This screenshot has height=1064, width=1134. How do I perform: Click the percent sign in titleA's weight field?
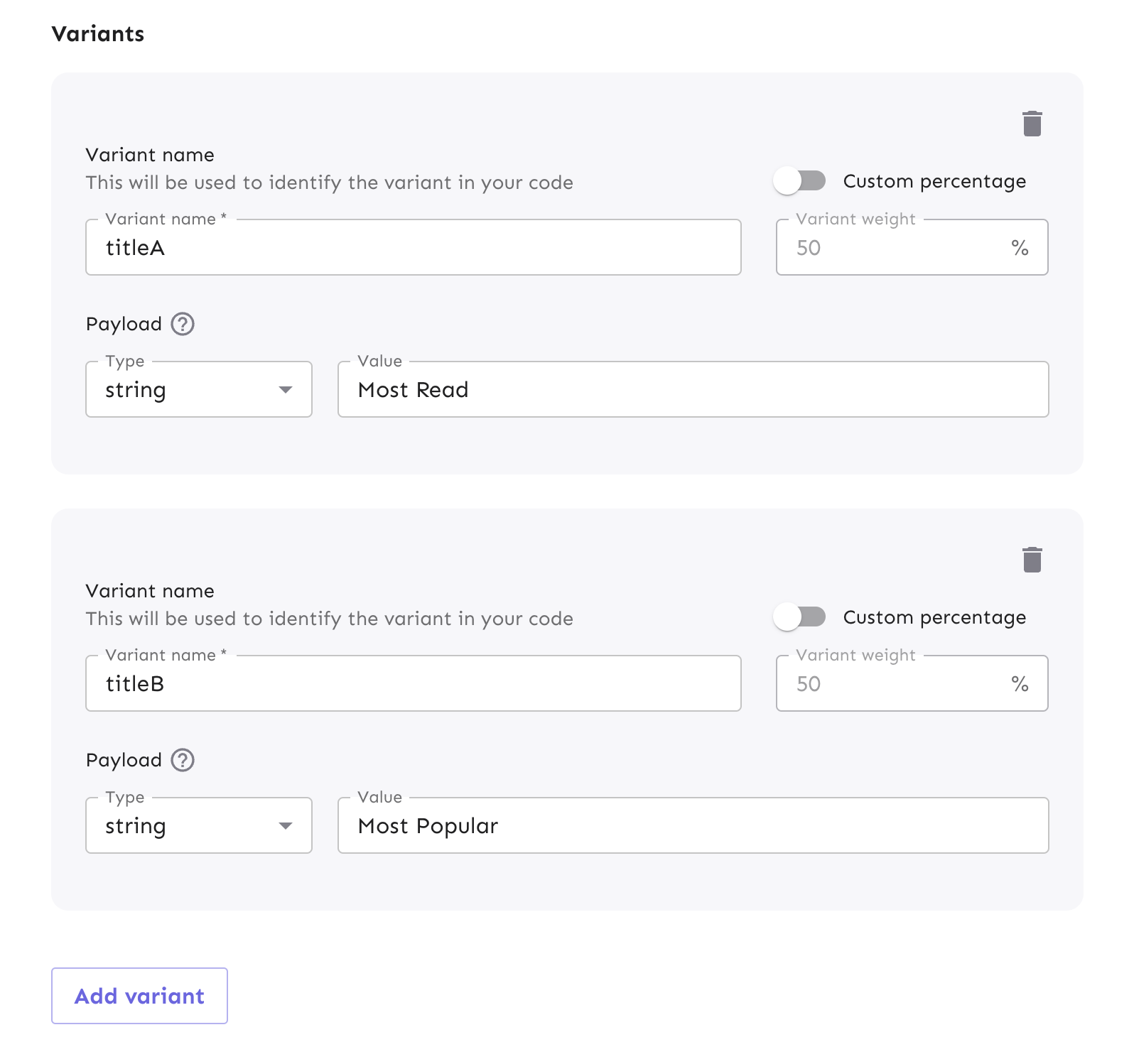[x=1020, y=248]
